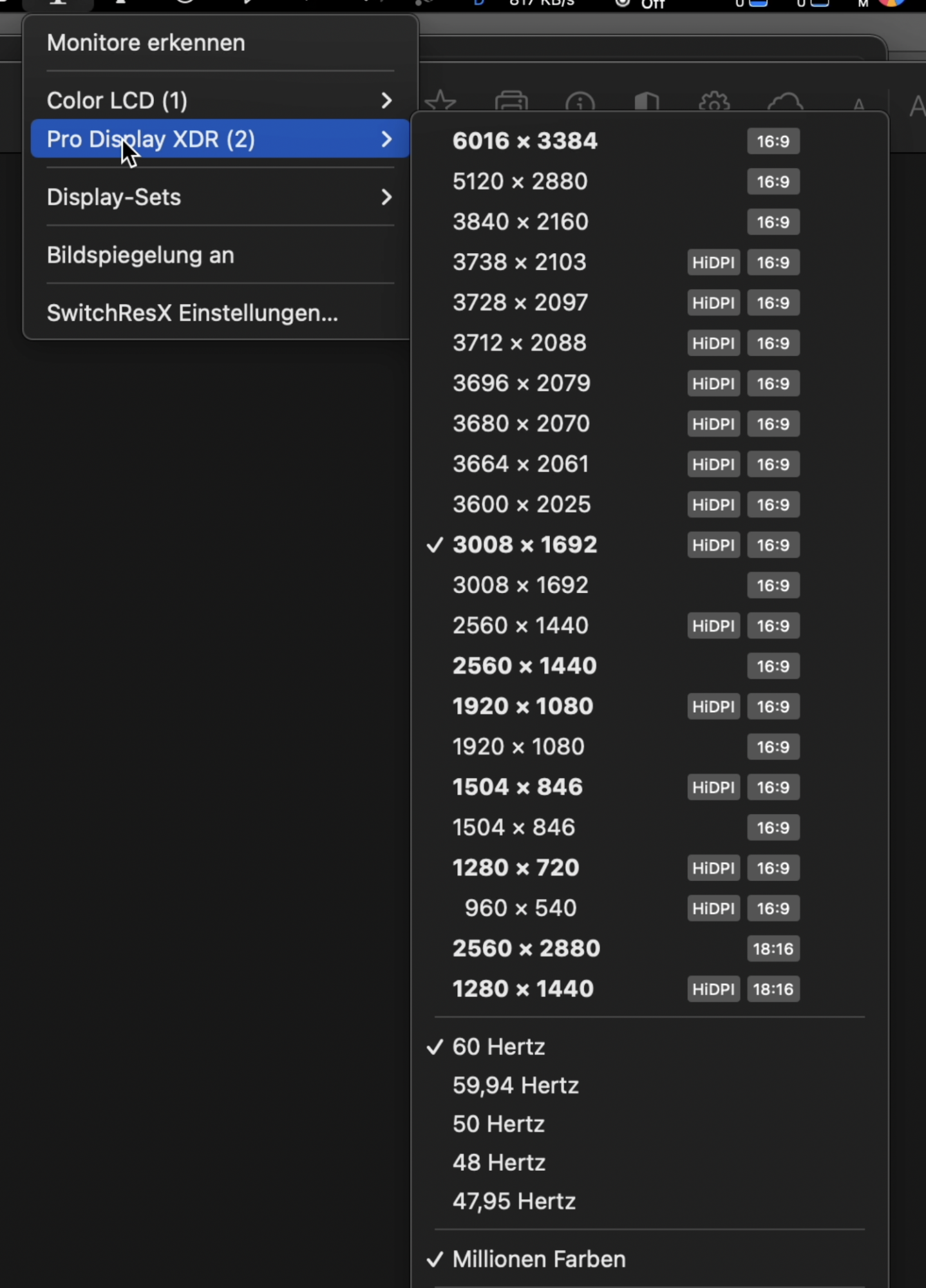Pick 1920 × 1080 without HiDPI badge
Image resolution: width=926 pixels, height=1288 pixels.
click(x=649, y=747)
